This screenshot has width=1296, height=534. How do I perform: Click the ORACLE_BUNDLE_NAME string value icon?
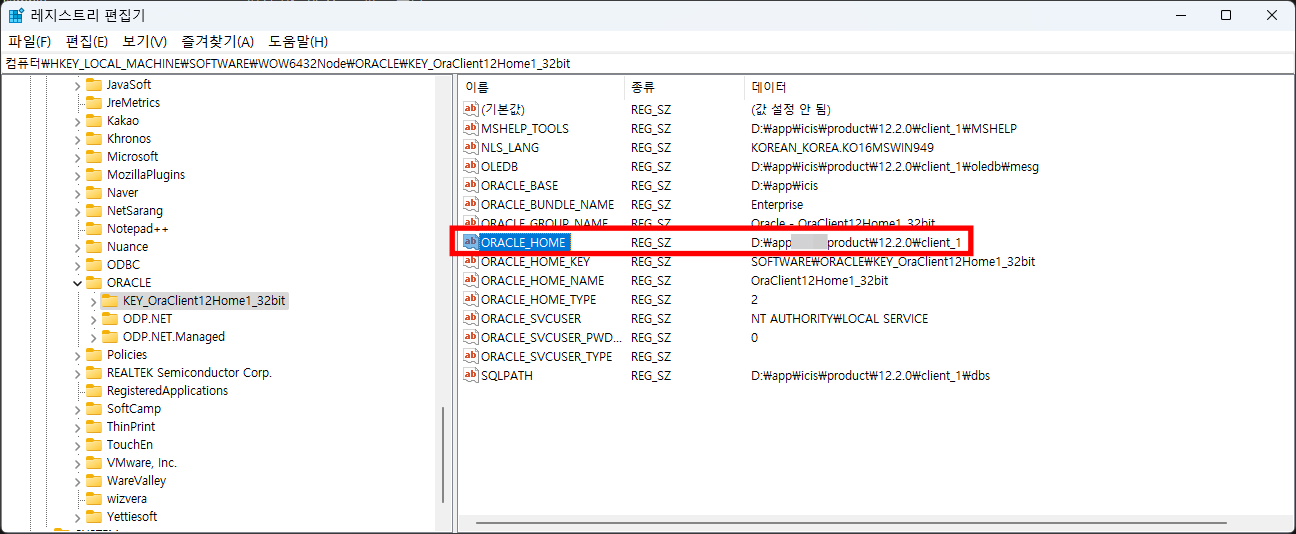coord(471,204)
